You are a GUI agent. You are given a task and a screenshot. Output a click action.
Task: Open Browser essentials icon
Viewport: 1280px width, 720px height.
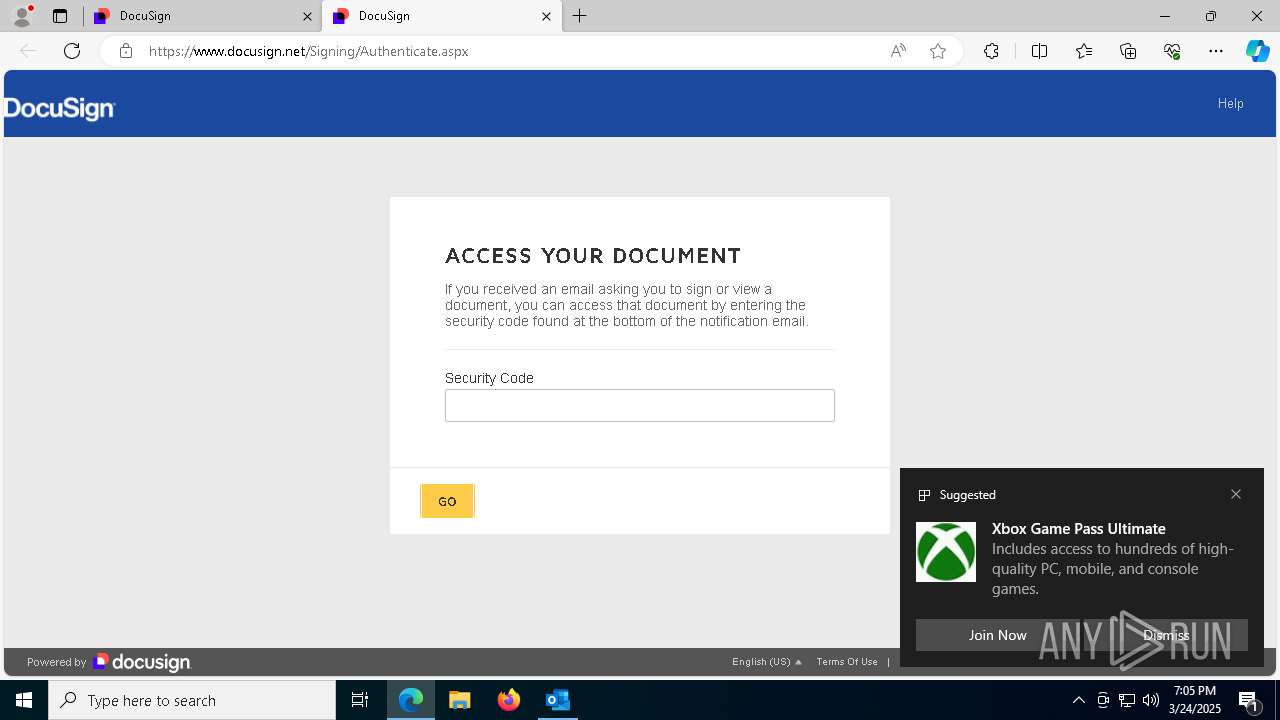[x=1172, y=51]
